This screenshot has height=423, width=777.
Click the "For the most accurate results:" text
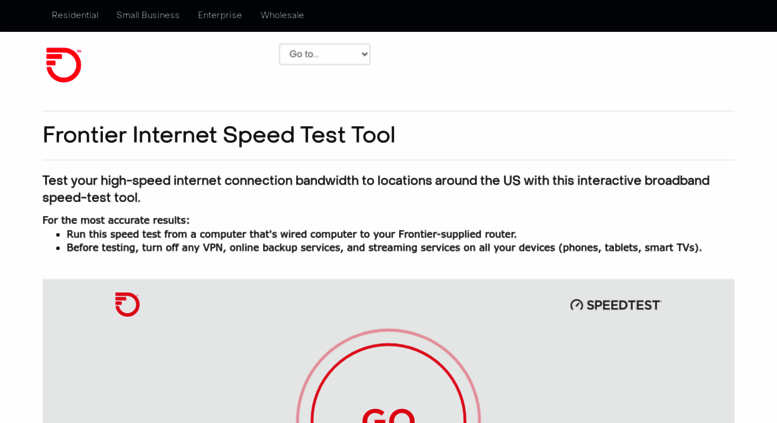coord(116,220)
